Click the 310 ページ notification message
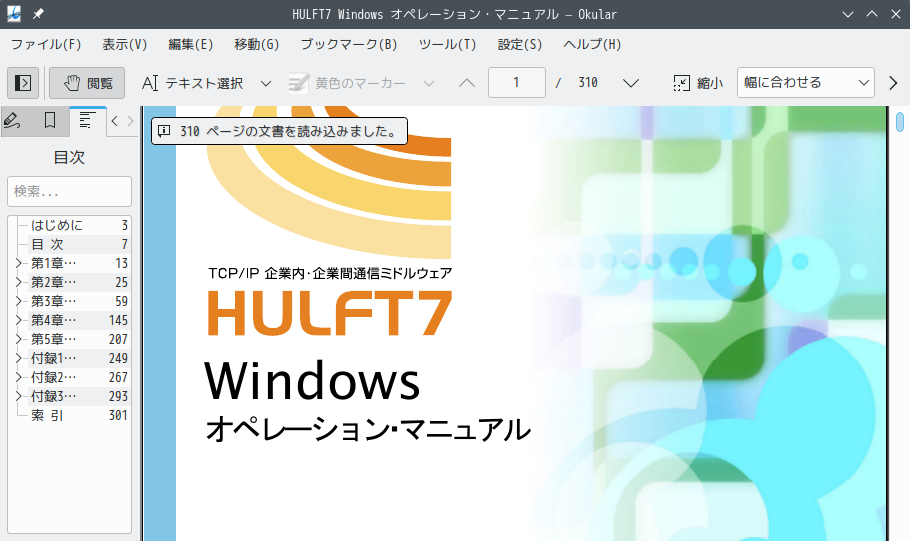 coord(280,131)
